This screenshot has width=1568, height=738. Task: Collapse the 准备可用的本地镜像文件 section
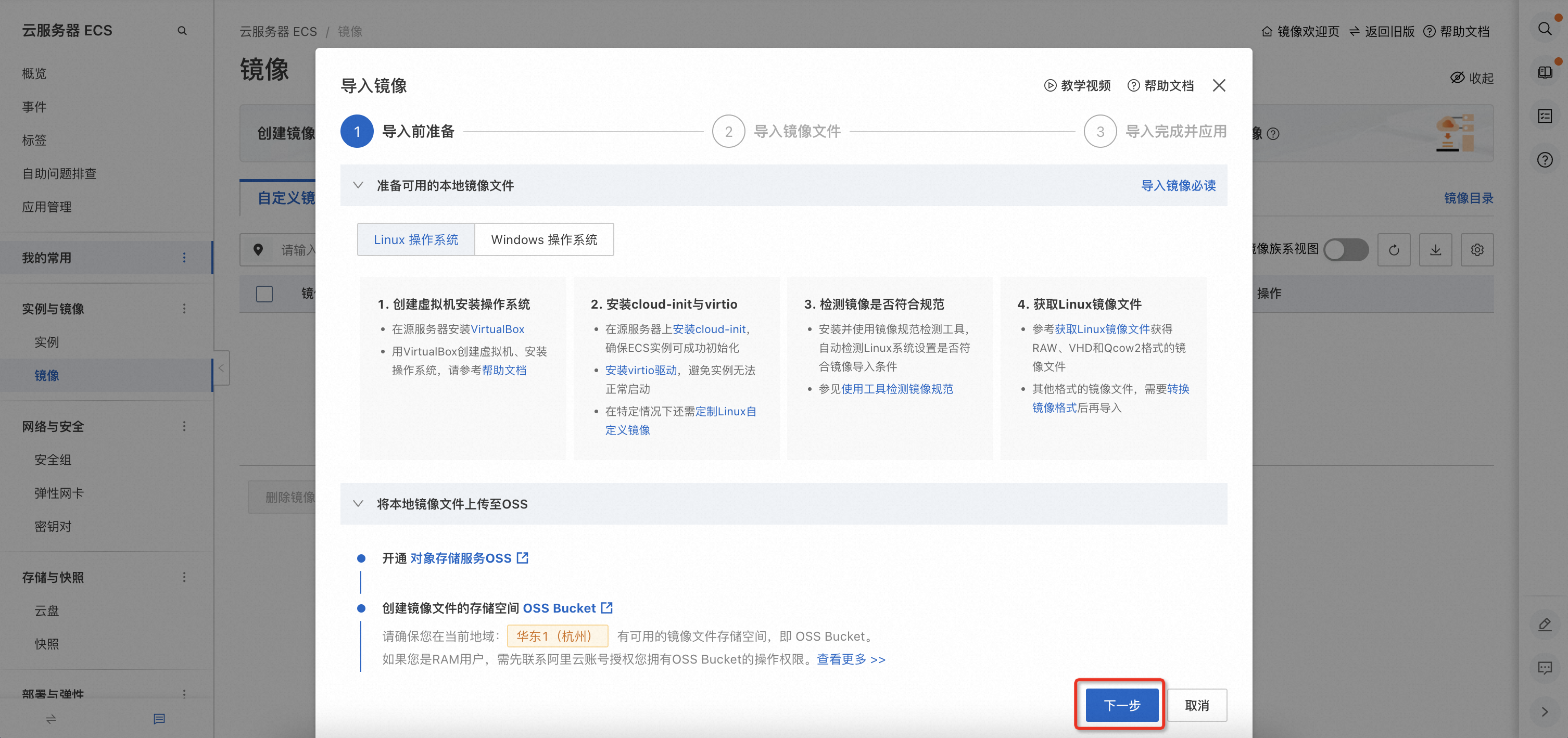(358, 185)
